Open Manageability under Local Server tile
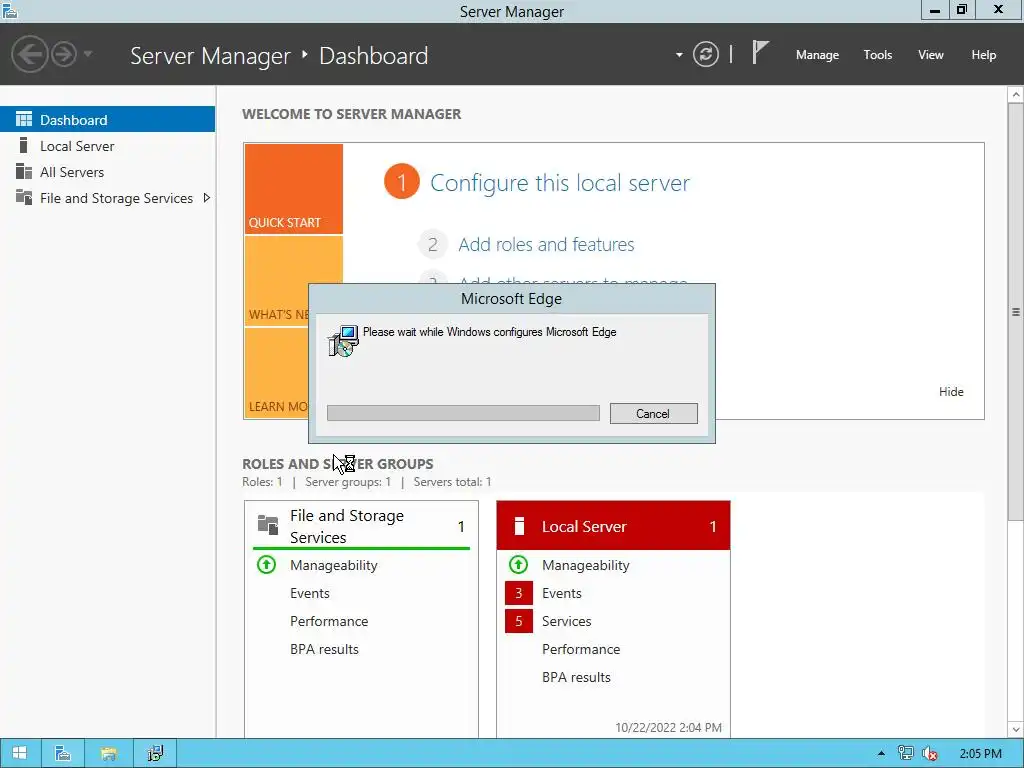 [x=586, y=565]
